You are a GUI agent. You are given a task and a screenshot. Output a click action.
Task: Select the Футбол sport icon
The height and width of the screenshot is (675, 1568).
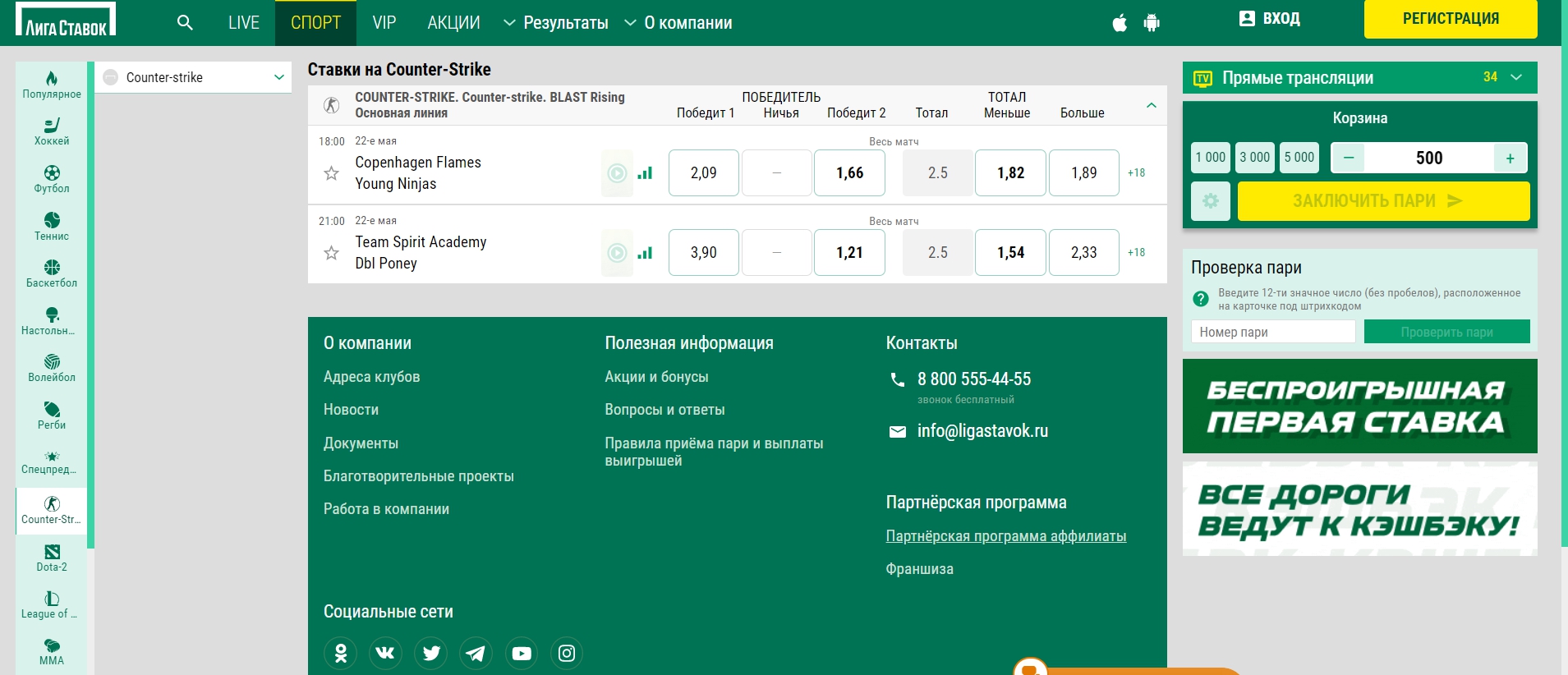52,180
